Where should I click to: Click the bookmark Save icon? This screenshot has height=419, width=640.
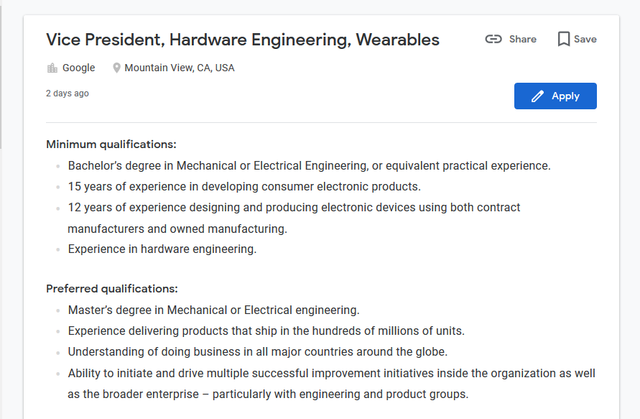pyautogui.click(x=564, y=39)
